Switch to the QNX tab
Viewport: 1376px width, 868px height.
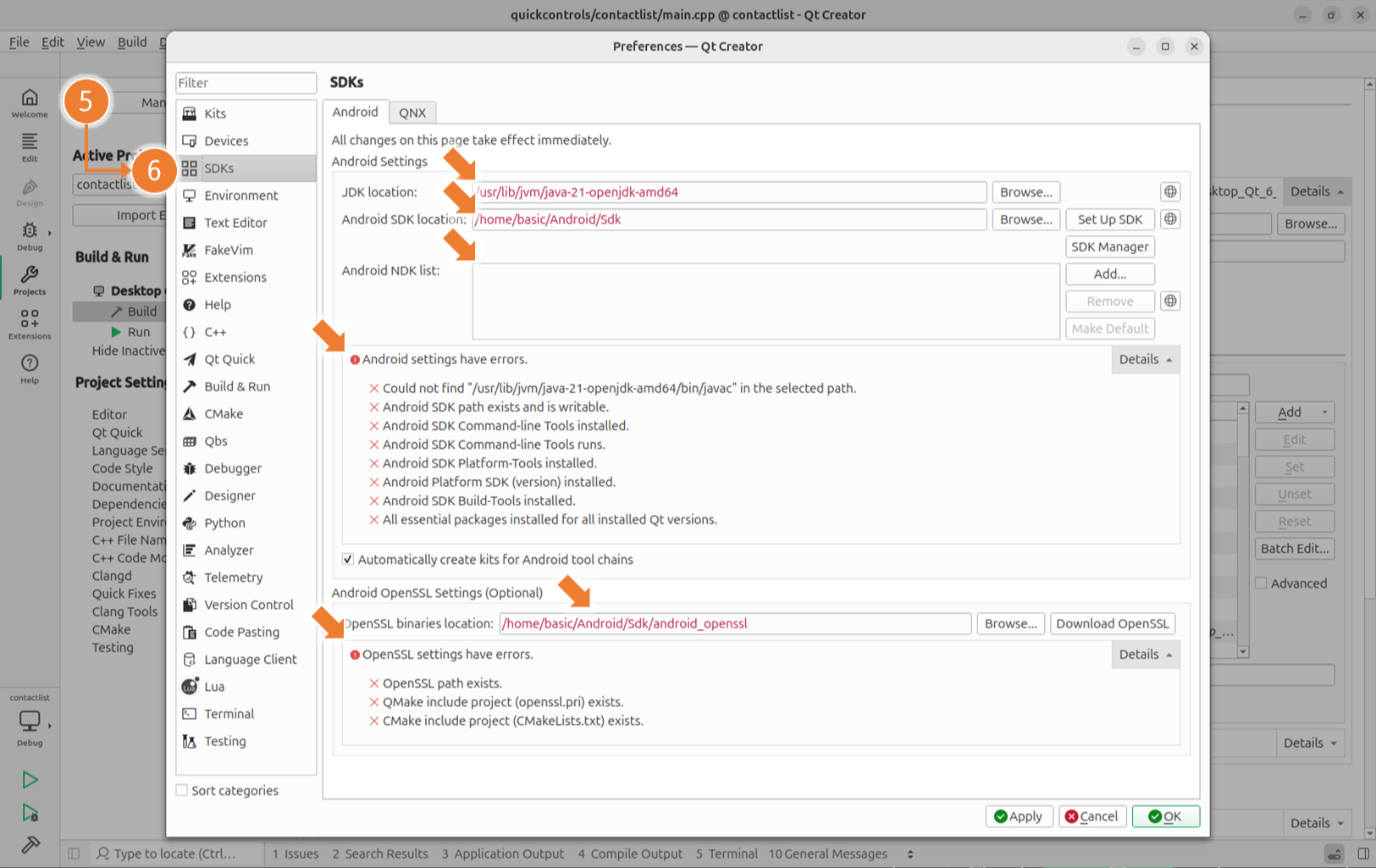click(412, 113)
